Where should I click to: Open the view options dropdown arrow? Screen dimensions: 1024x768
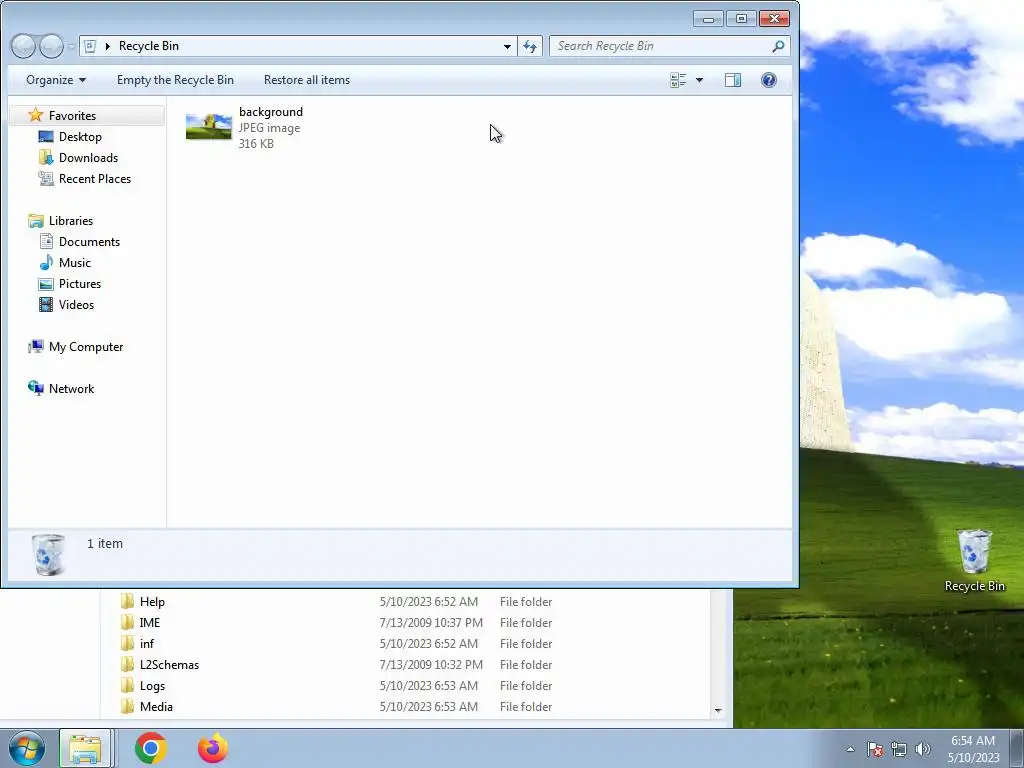point(699,80)
